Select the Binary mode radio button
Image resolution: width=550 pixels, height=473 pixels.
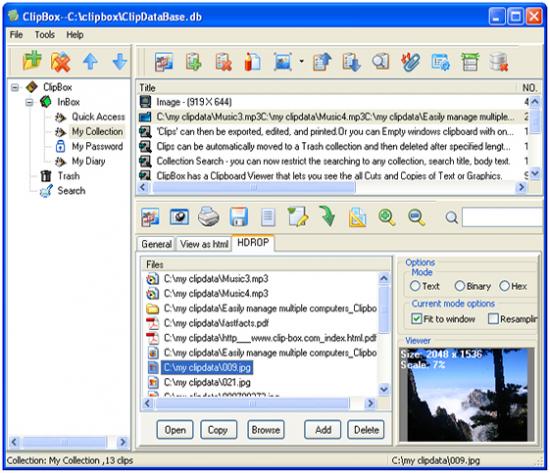(x=460, y=286)
